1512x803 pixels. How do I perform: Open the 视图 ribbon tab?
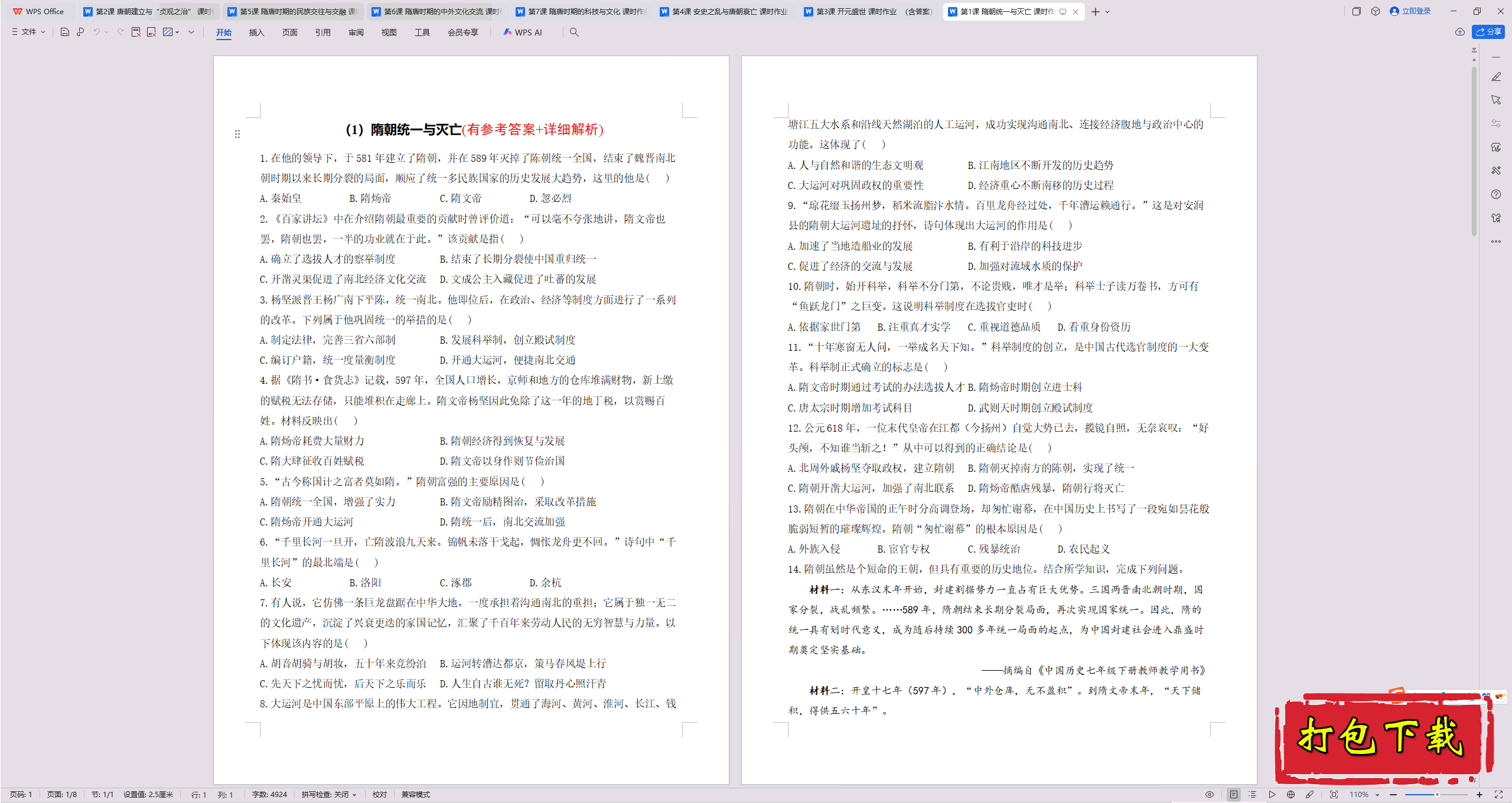tap(389, 32)
